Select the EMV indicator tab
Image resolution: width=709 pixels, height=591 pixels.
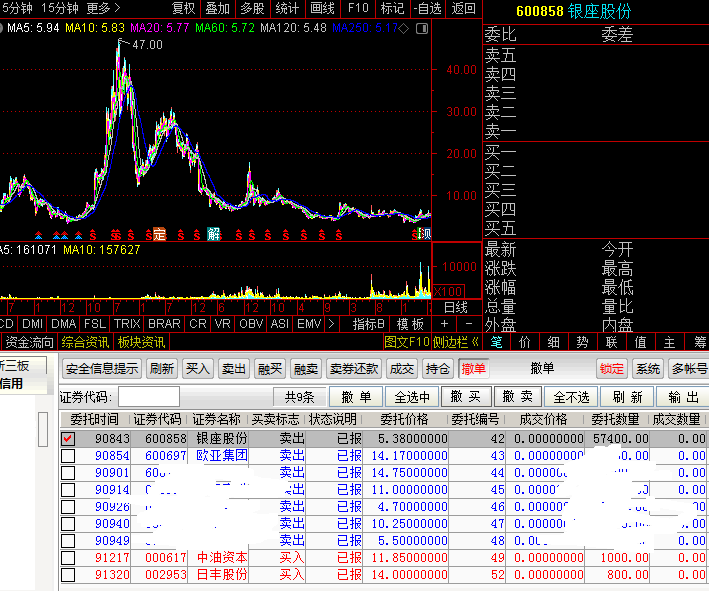pos(309,324)
